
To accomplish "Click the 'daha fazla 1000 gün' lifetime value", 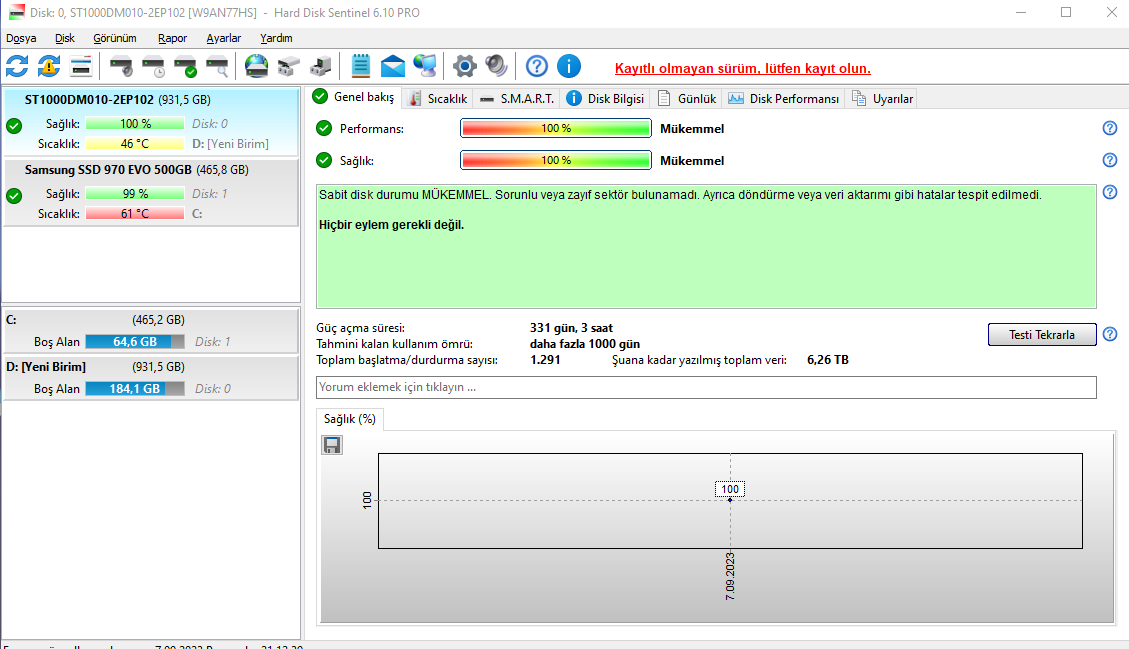I will (x=585, y=344).
